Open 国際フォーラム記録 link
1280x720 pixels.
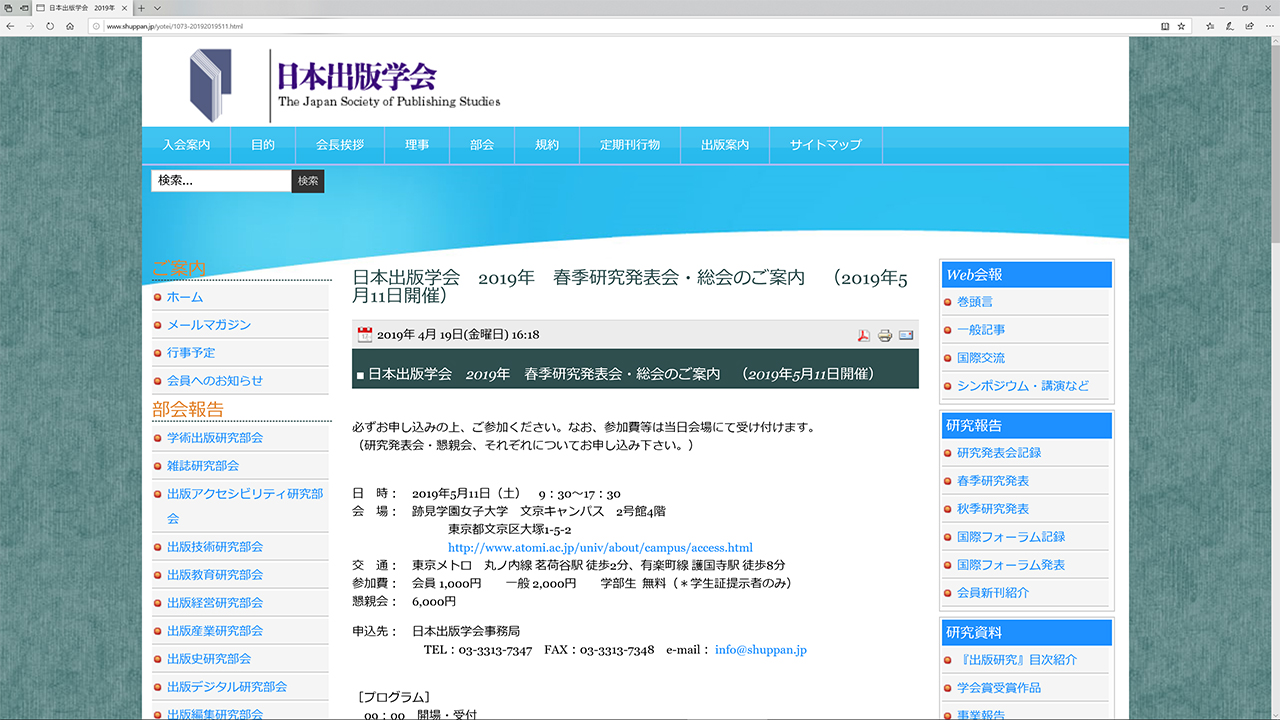tap(1011, 537)
